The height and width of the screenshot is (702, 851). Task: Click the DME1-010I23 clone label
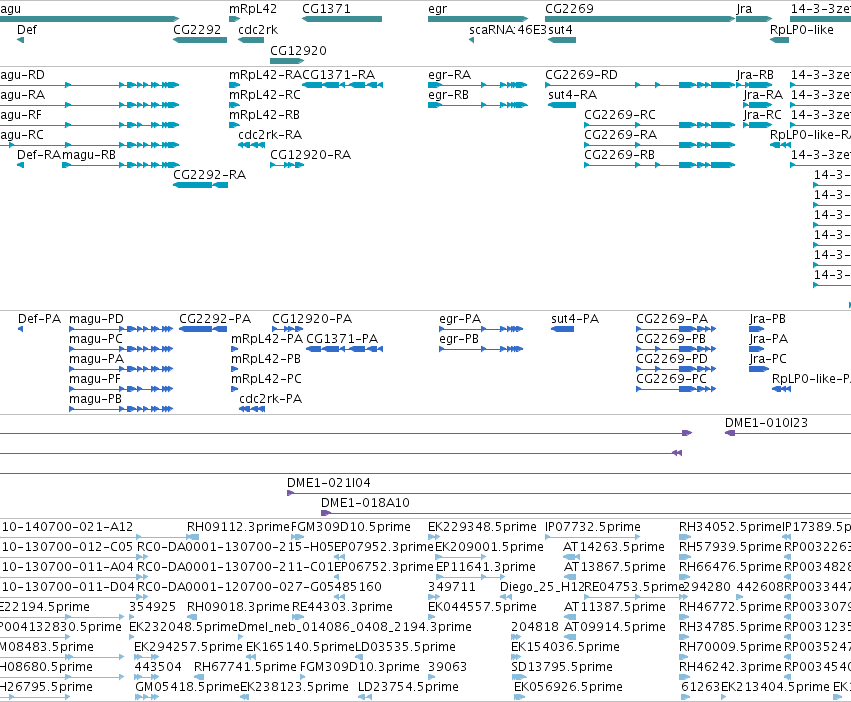[766, 423]
